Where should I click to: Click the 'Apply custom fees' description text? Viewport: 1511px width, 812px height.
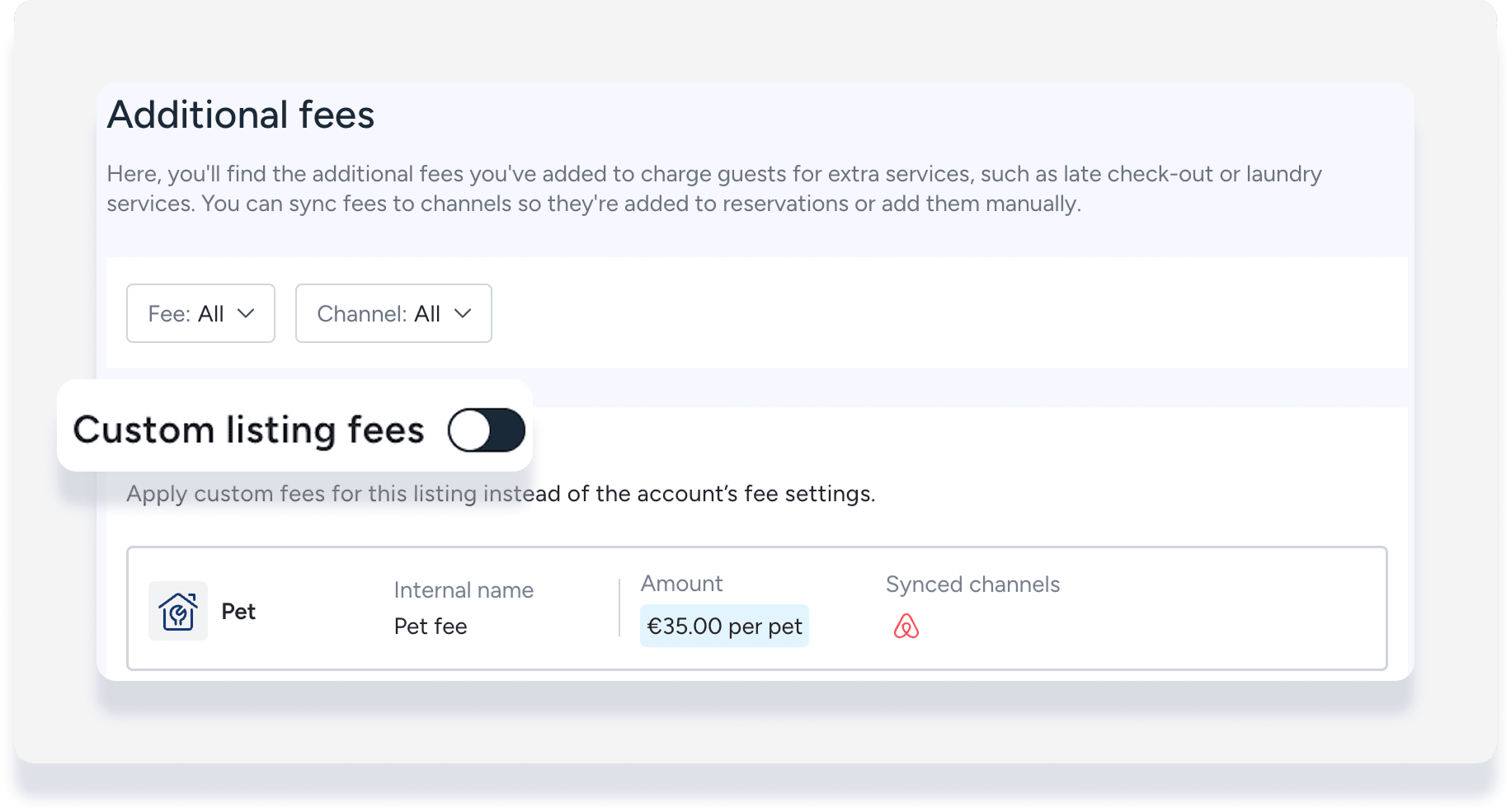(500, 494)
